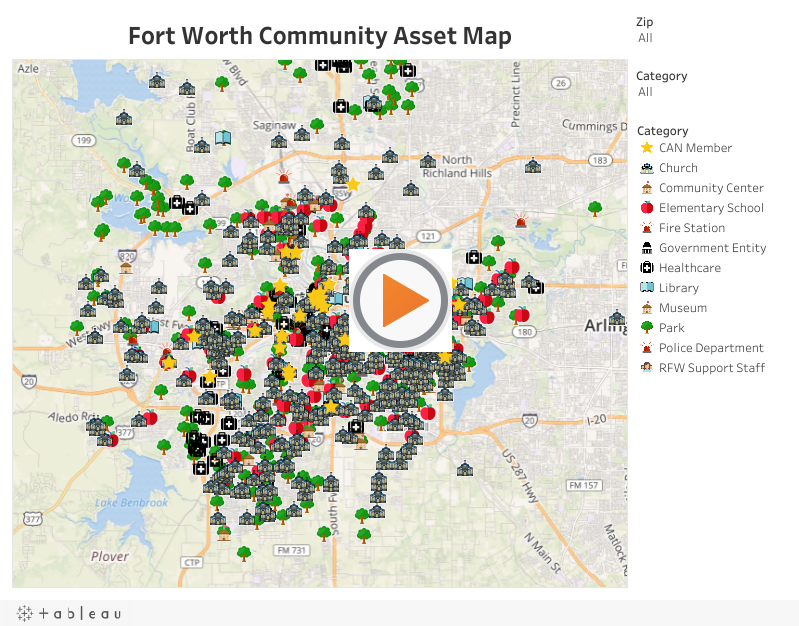This screenshot has width=799, height=626.
Task: Click the Library book legend icon
Action: tap(647, 288)
